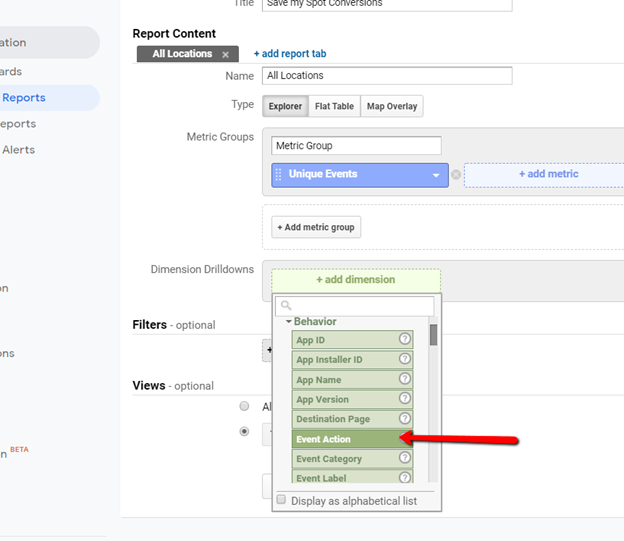Open Alerts in the left sidebar
The width and height of the screenshot is (624, 541).
tap(18, 150)
